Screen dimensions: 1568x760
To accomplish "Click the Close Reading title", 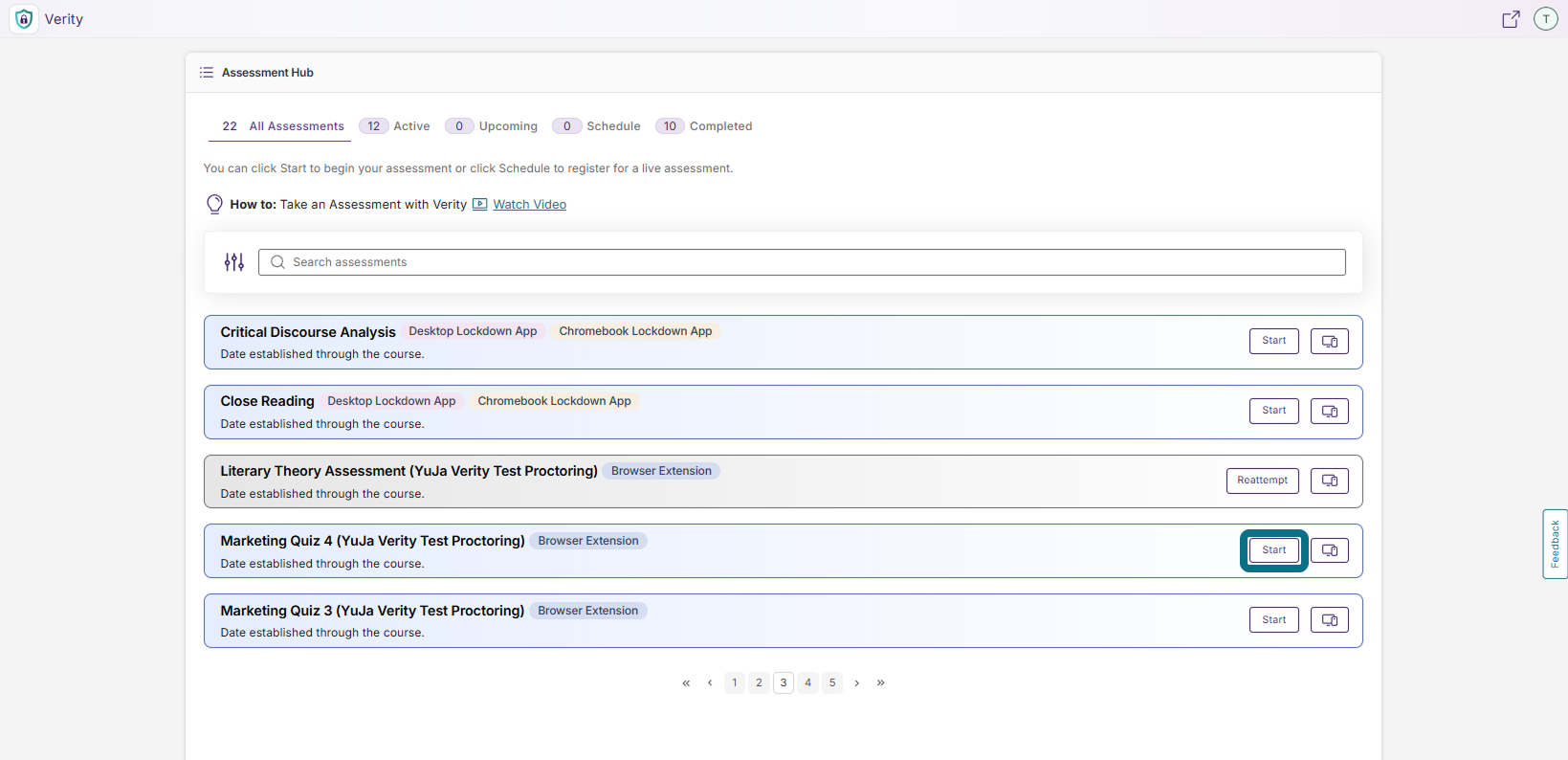I will [x=268, y=401].
